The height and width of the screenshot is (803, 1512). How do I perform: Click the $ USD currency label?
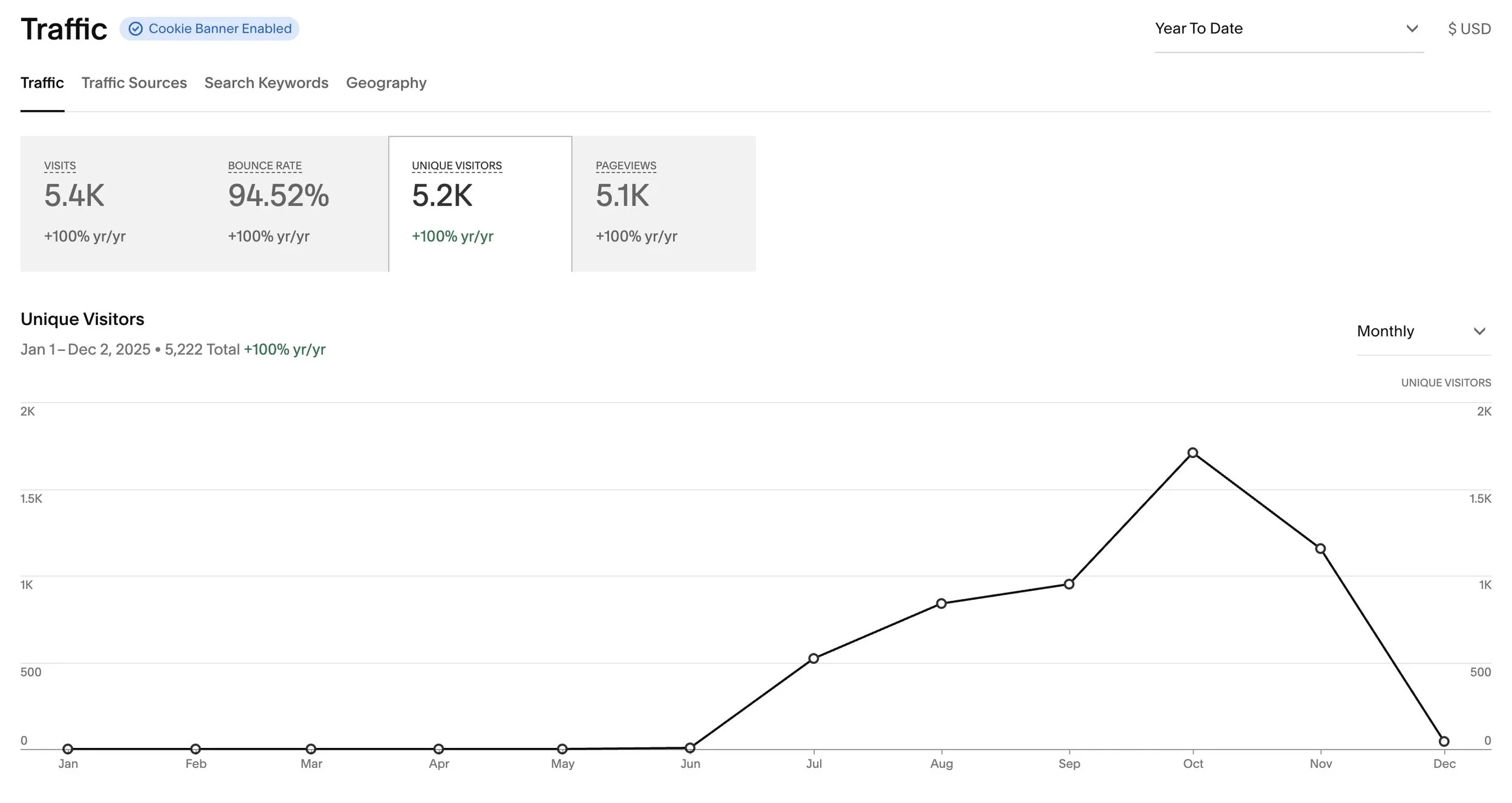coord(1468,28)
